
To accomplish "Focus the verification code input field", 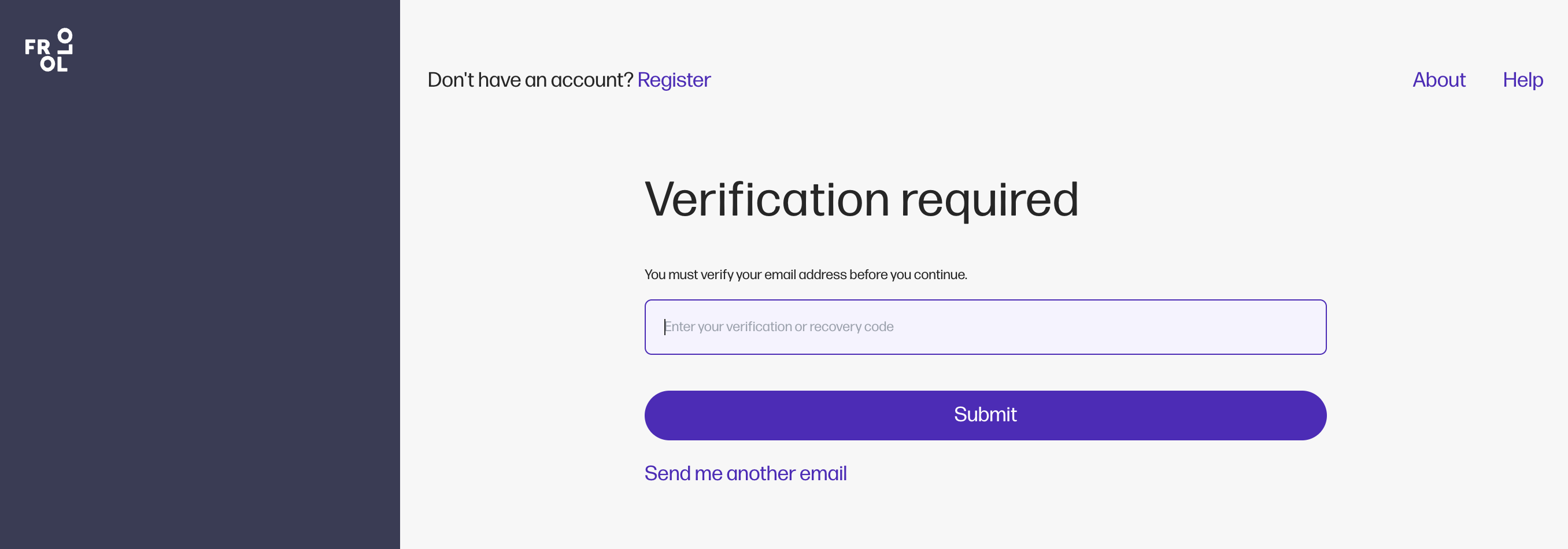I will [985, 327].
